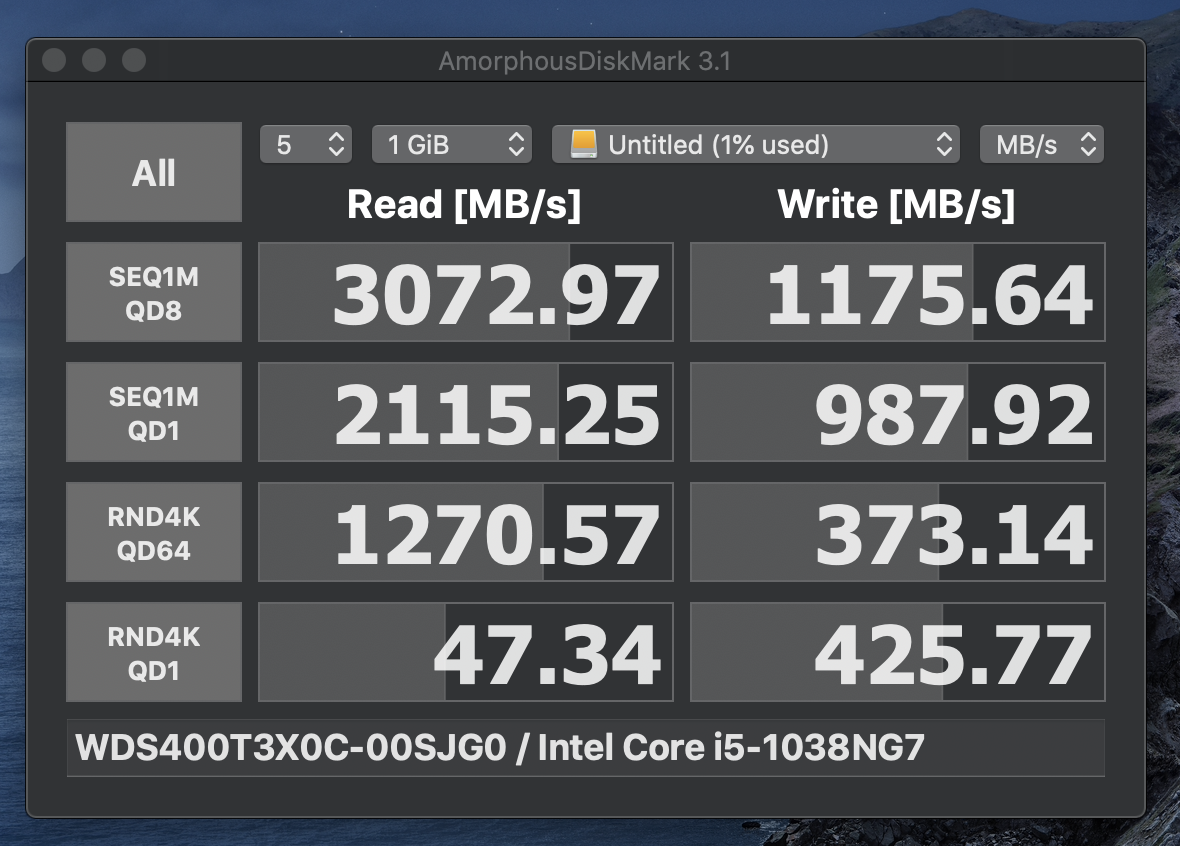Select the RND4K QD1 read value 47.34

(466, 652)
